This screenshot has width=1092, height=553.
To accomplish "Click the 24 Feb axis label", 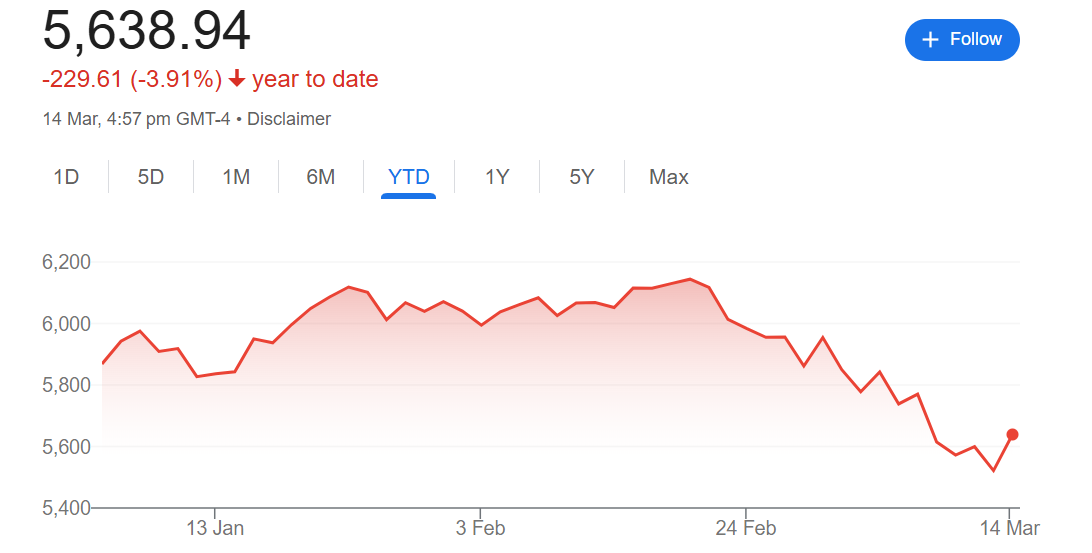I will click(745, 528).
